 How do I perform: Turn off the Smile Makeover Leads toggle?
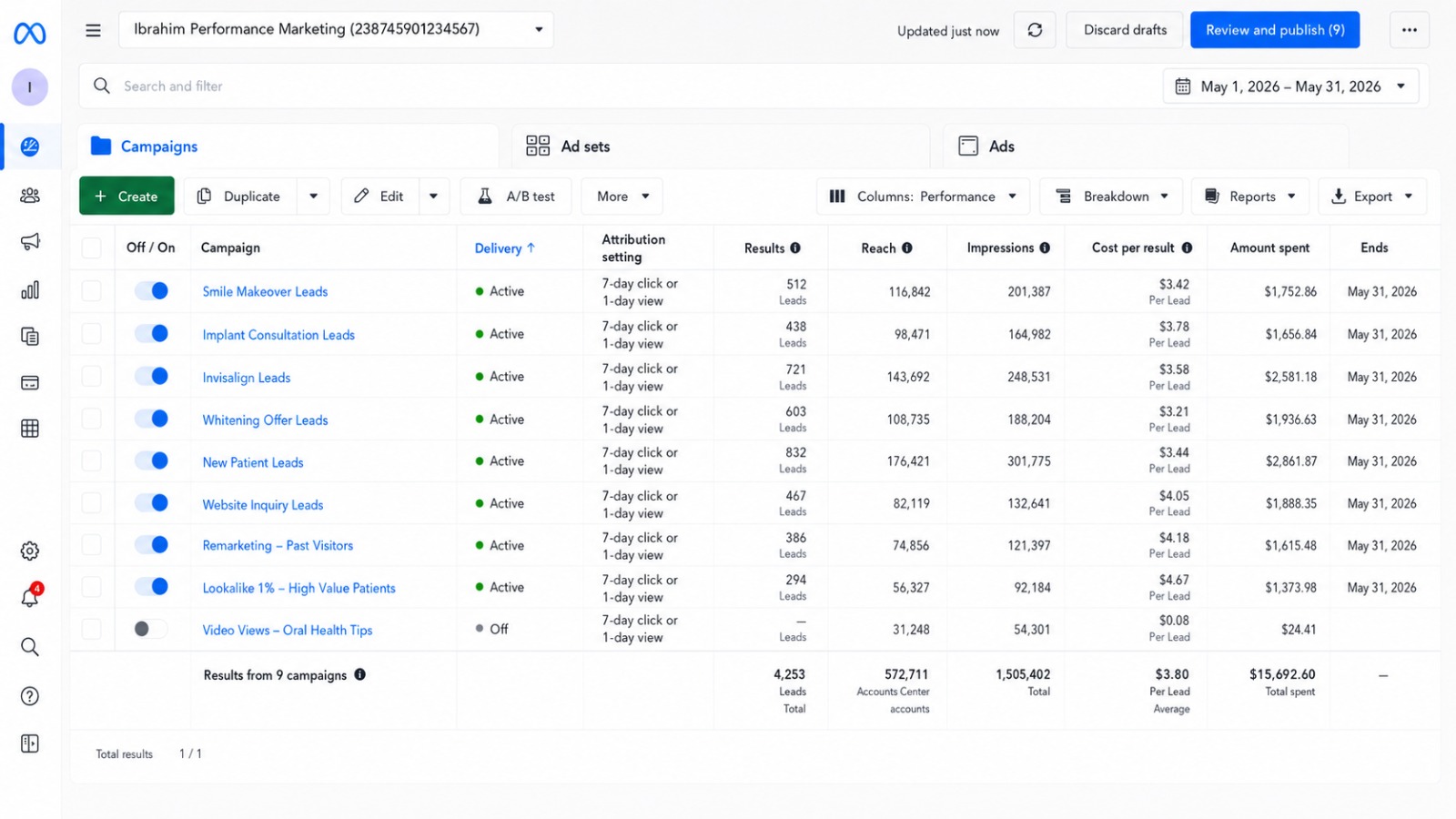152,290
